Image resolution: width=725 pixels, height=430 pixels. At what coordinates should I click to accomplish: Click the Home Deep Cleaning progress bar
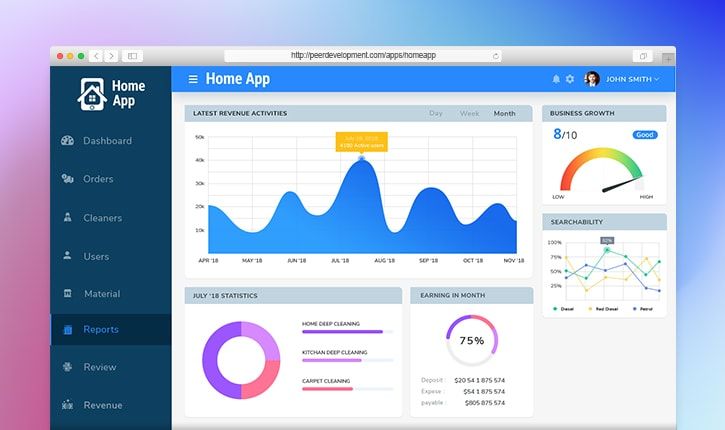tap(348, 332)
